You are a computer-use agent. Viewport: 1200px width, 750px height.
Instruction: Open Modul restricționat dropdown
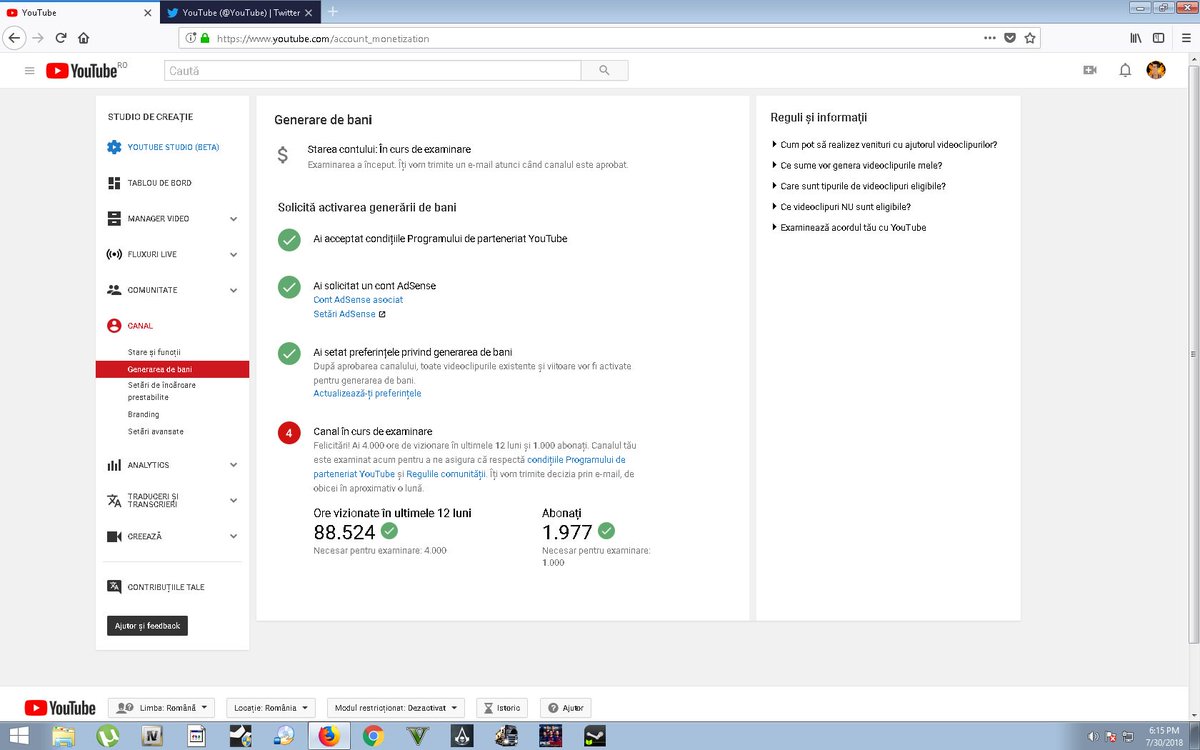click(397, 708)
